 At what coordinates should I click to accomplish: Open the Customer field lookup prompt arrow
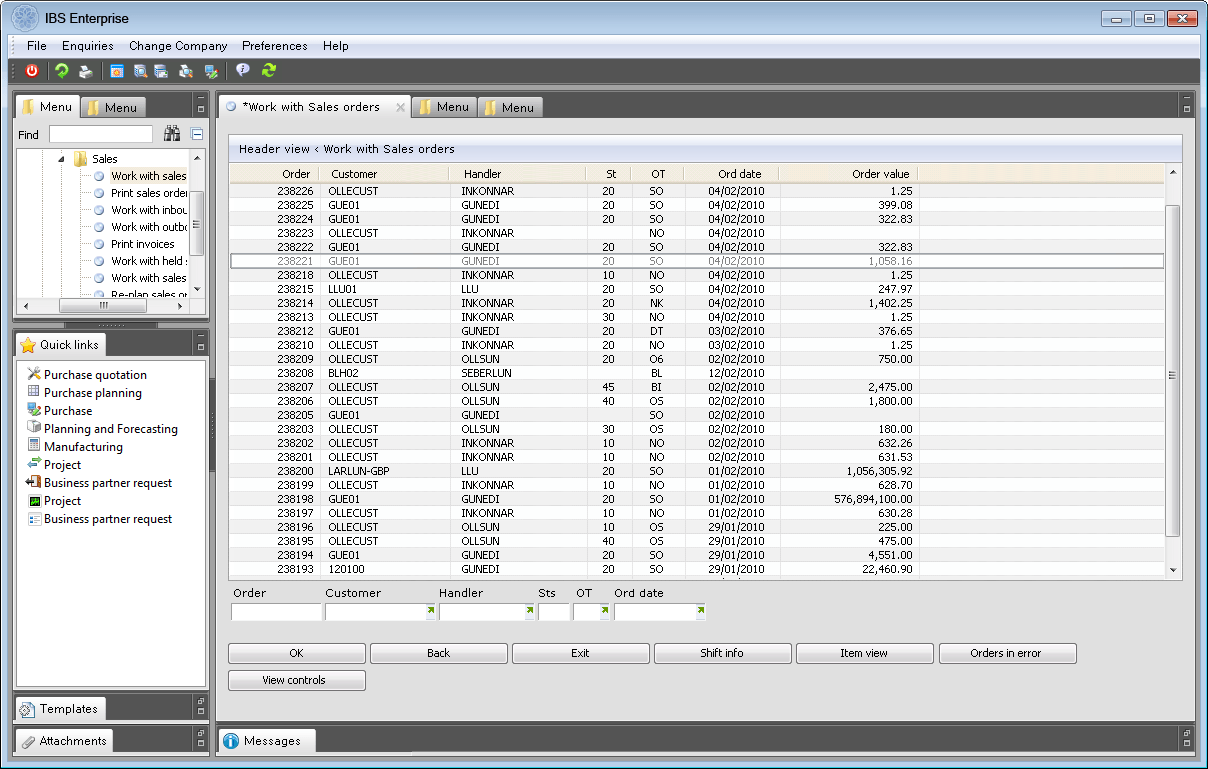[430, 610]
